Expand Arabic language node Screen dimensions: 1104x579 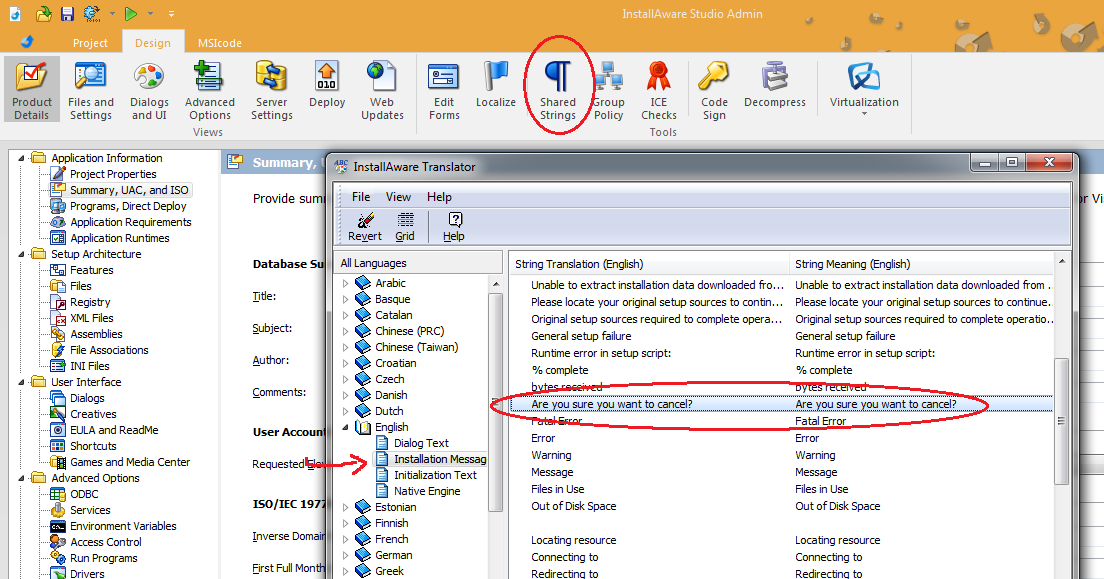click(346, 283)
